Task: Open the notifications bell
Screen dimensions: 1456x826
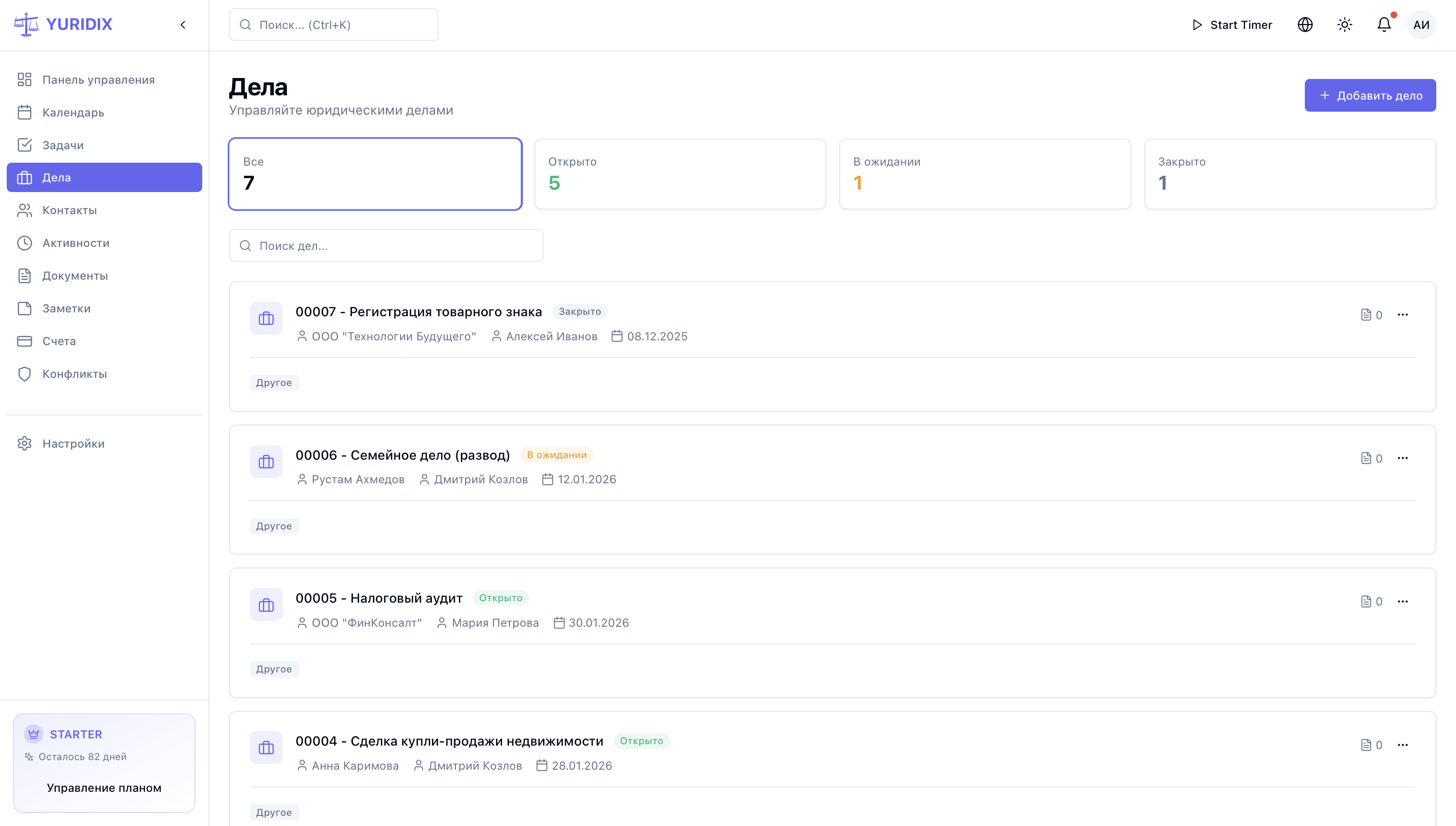Action: (1383, 25)
